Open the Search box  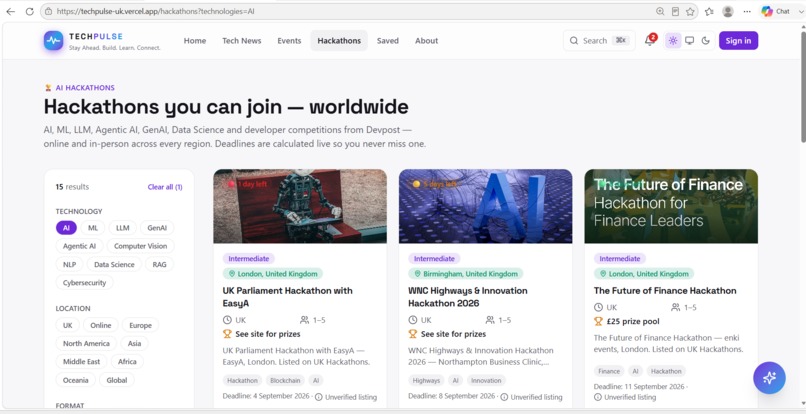599,41
